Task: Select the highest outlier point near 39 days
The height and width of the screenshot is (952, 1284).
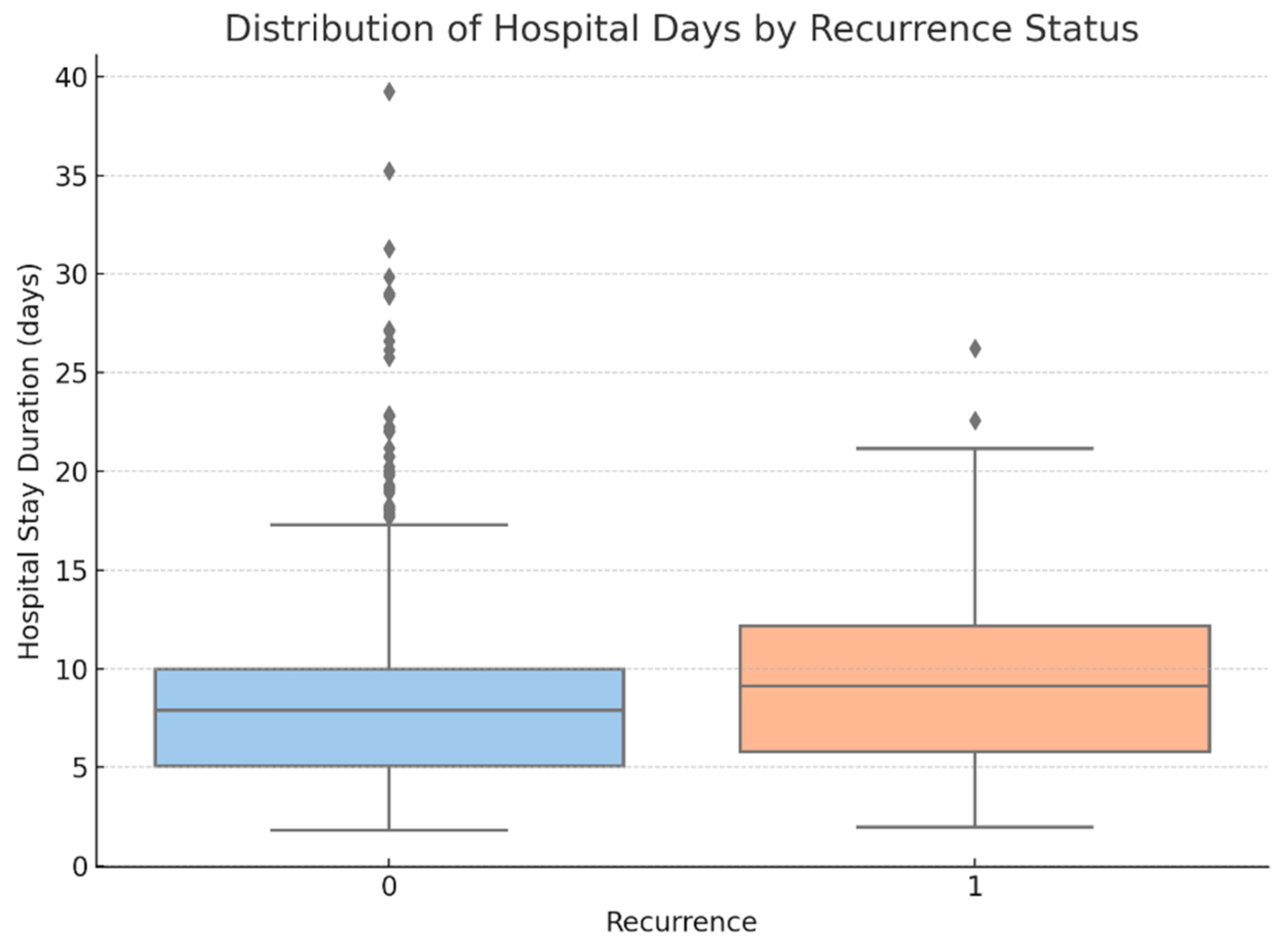Action: click(x=389, y=92)
